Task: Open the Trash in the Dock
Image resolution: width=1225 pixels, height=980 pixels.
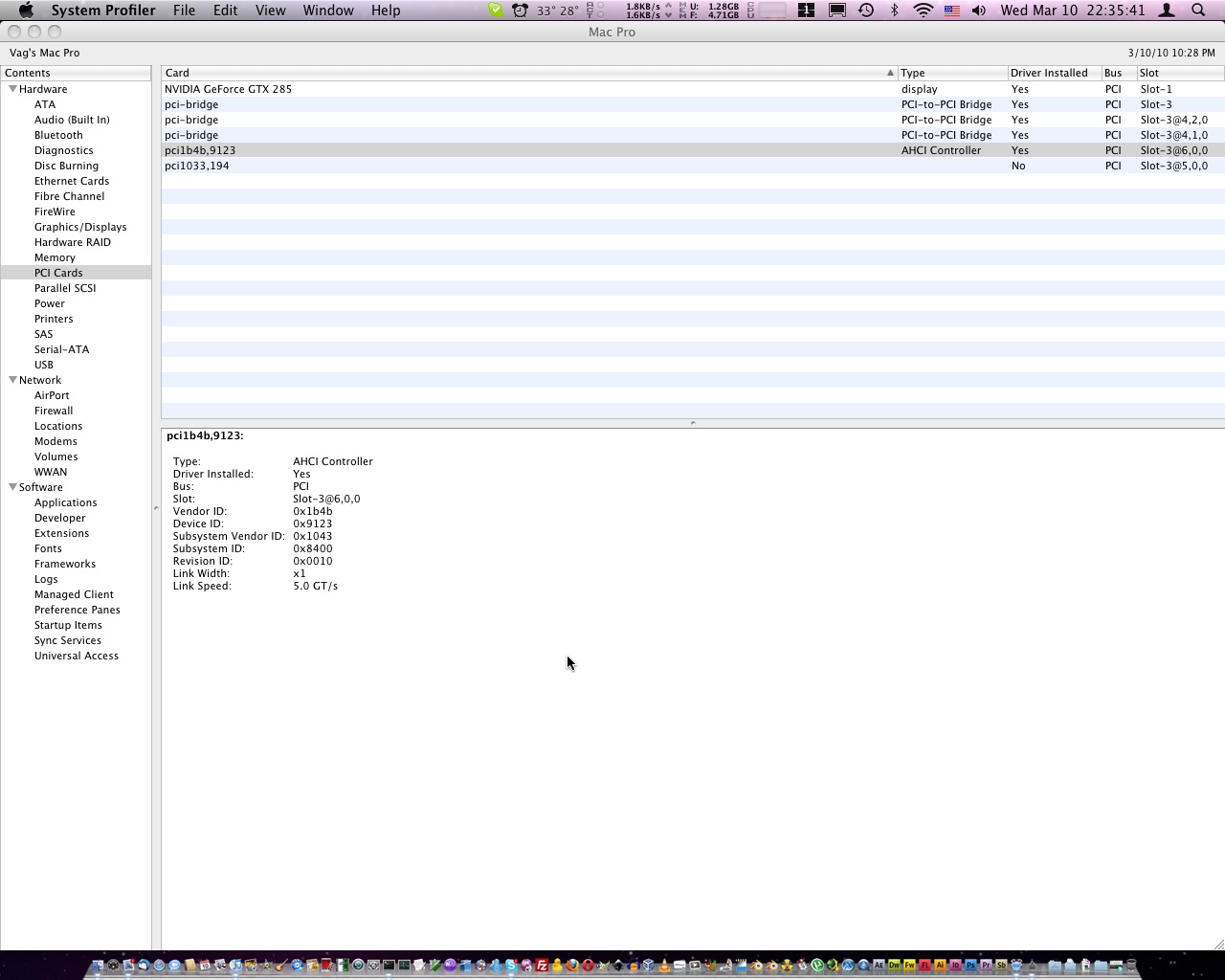Action: click(x=1131, y=966)
